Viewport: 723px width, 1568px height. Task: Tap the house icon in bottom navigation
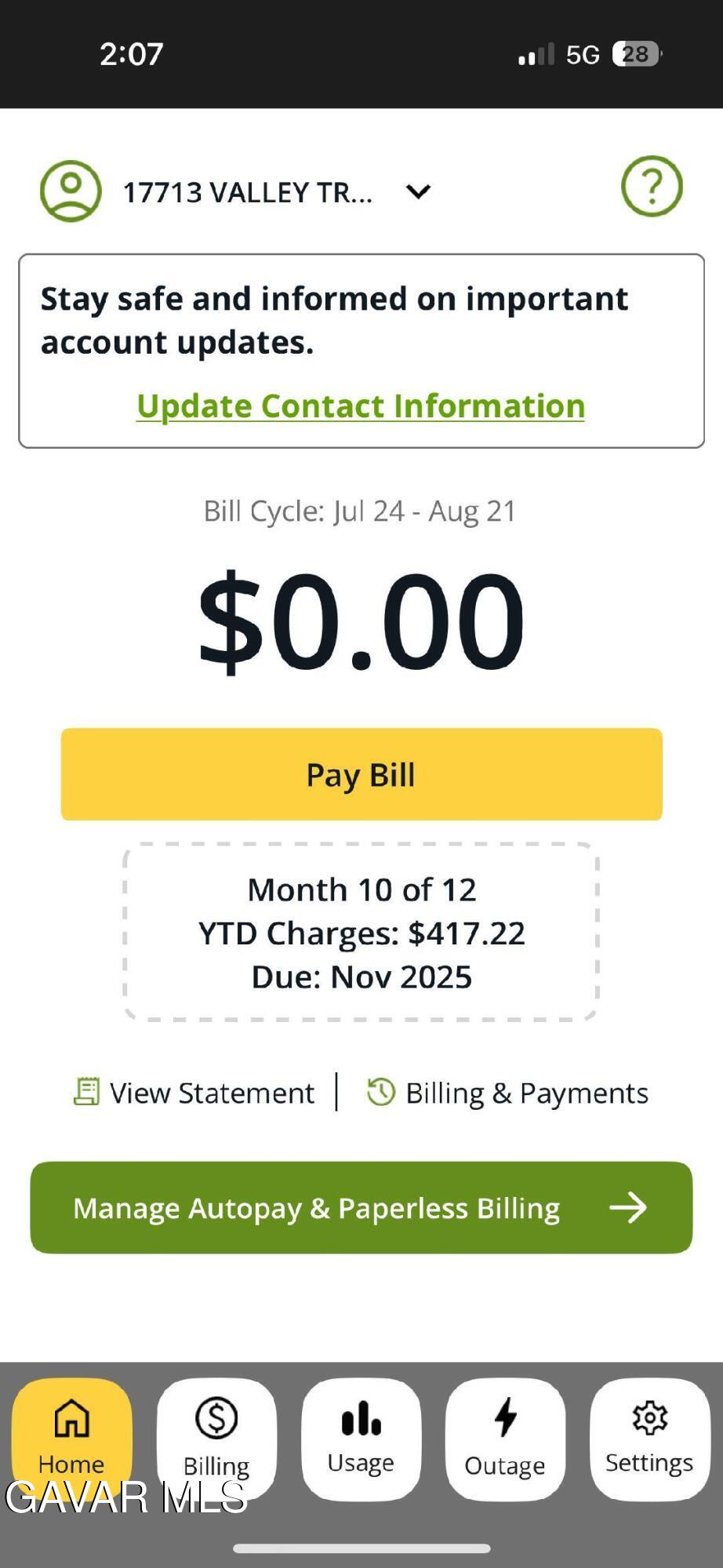[71, 1418]
